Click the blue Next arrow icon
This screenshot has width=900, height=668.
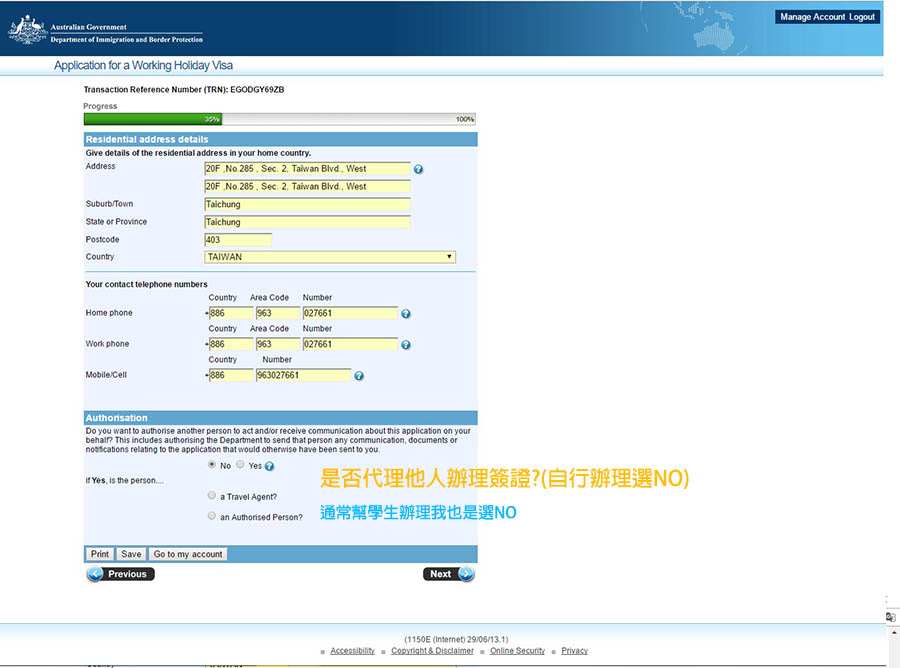click(465, 574)
